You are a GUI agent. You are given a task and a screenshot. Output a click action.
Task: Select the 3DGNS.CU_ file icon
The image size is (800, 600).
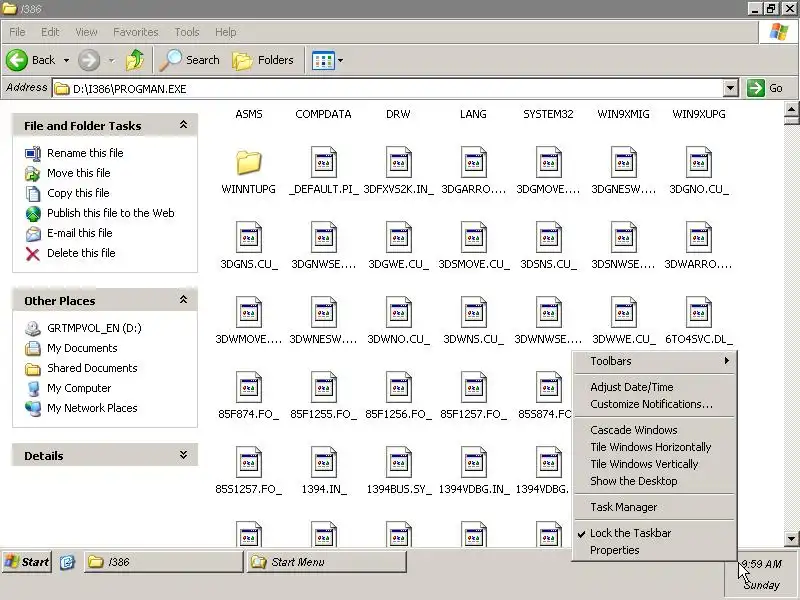pyautogui.click(x=248, y=237)
